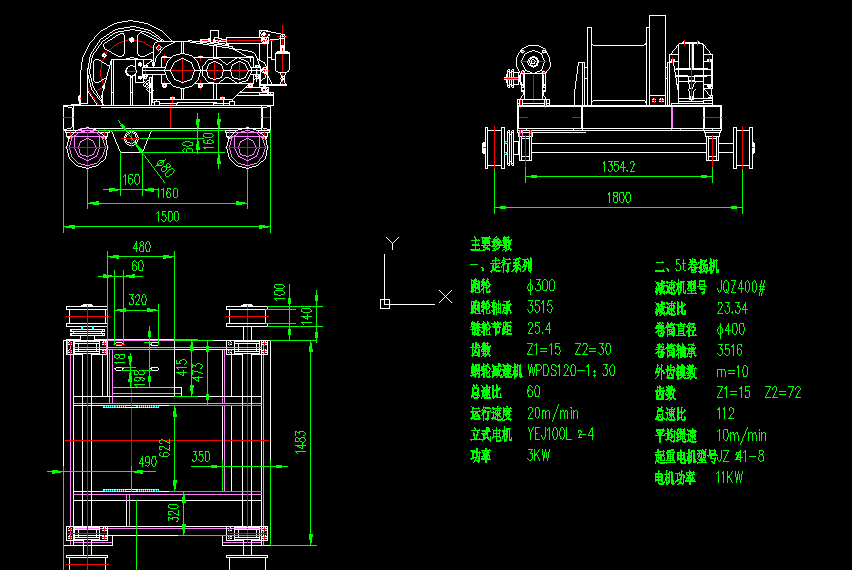Click the φ400 drum diameter value
Screen dimensions: 852x570
[731, 329]
